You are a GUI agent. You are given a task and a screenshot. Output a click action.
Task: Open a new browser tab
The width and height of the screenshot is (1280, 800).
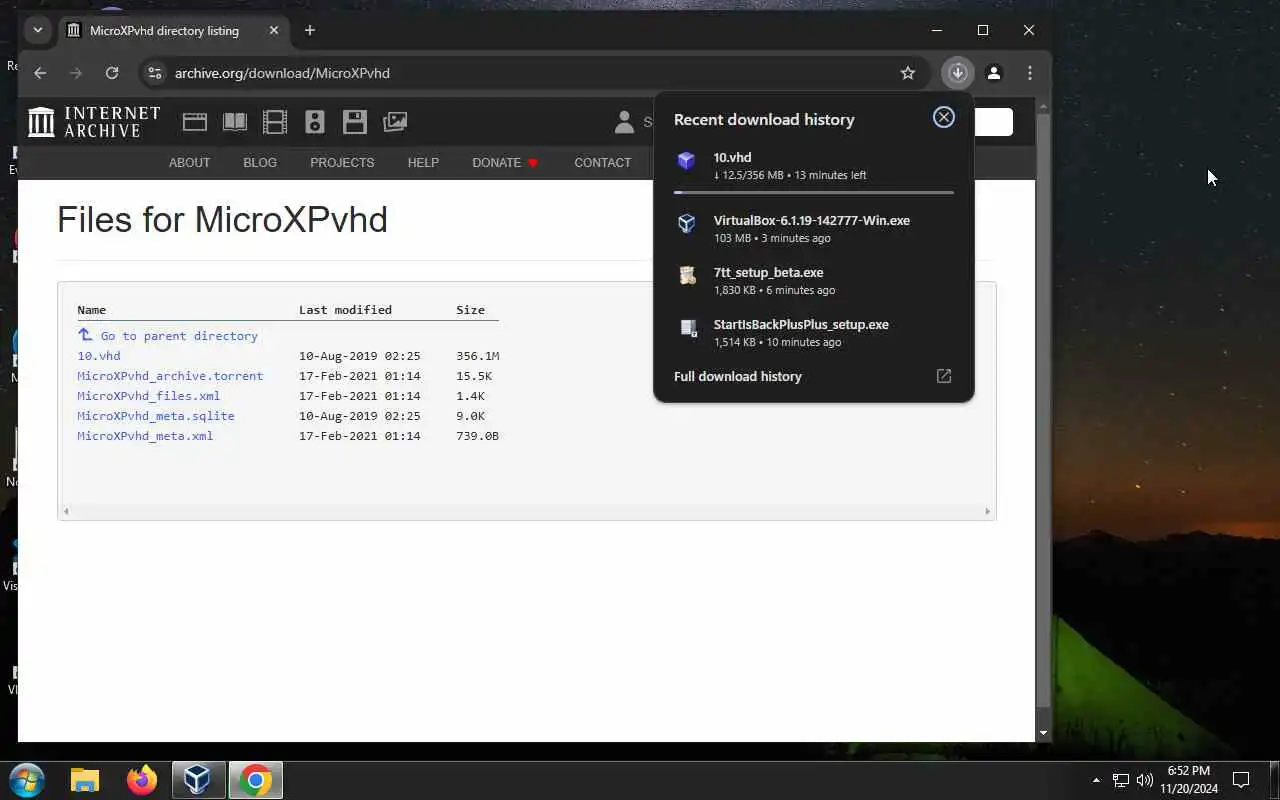click(310, 30)
